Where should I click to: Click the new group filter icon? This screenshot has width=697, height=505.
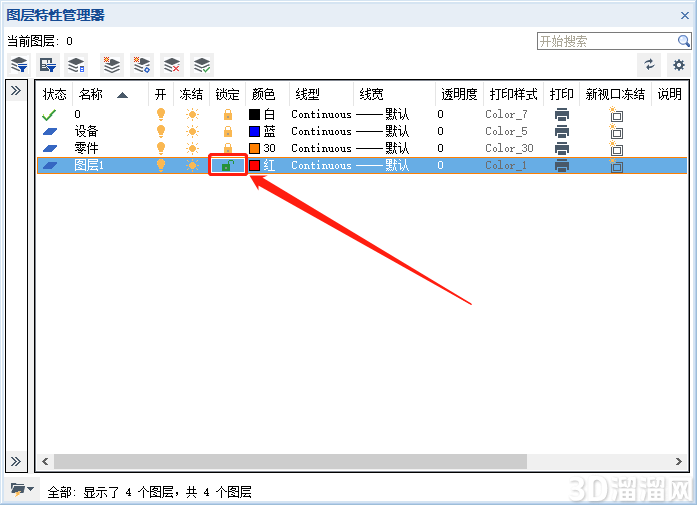click(48, 65)
